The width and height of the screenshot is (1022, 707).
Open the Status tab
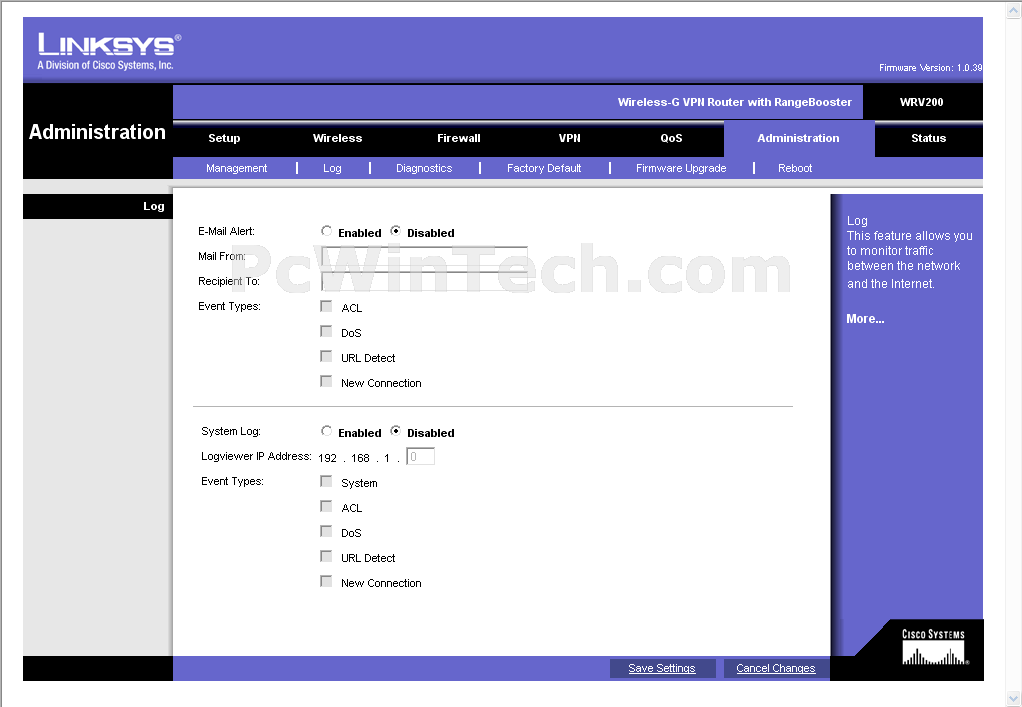click(928, 138)
